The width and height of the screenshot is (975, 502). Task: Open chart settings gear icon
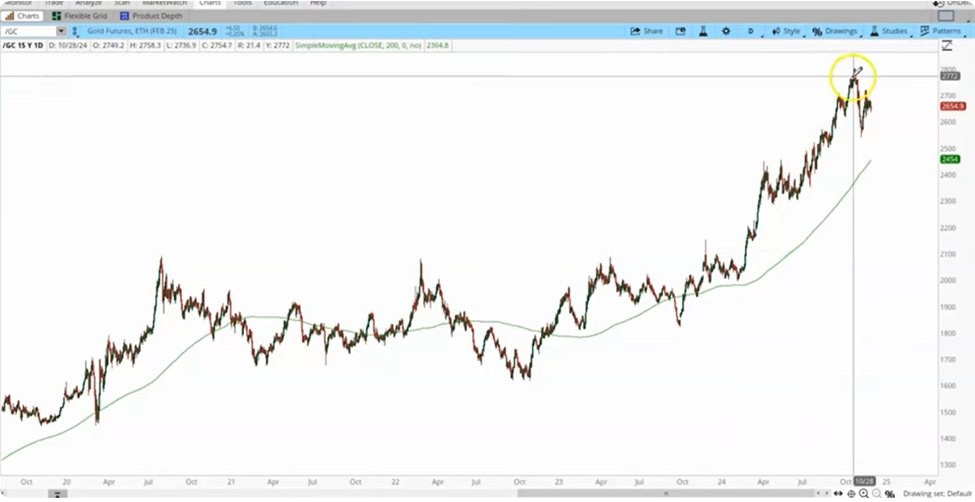pyautogui.click(x=726, y=31)
